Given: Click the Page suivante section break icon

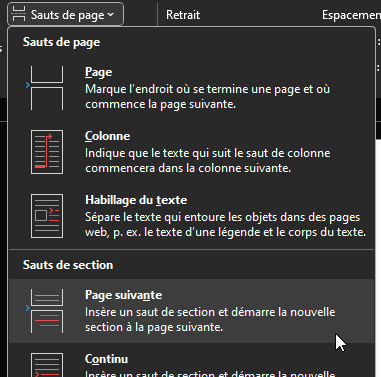Looking at the screenshot, I should pos(46,311).
